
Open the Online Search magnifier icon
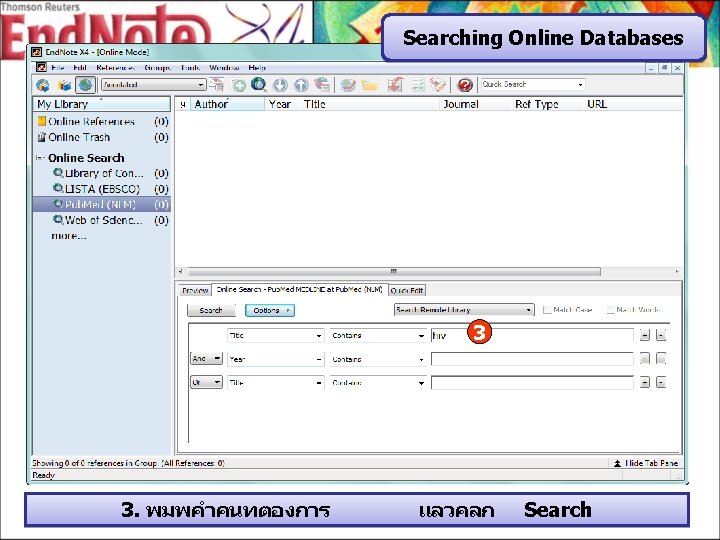tap(259, 84)
